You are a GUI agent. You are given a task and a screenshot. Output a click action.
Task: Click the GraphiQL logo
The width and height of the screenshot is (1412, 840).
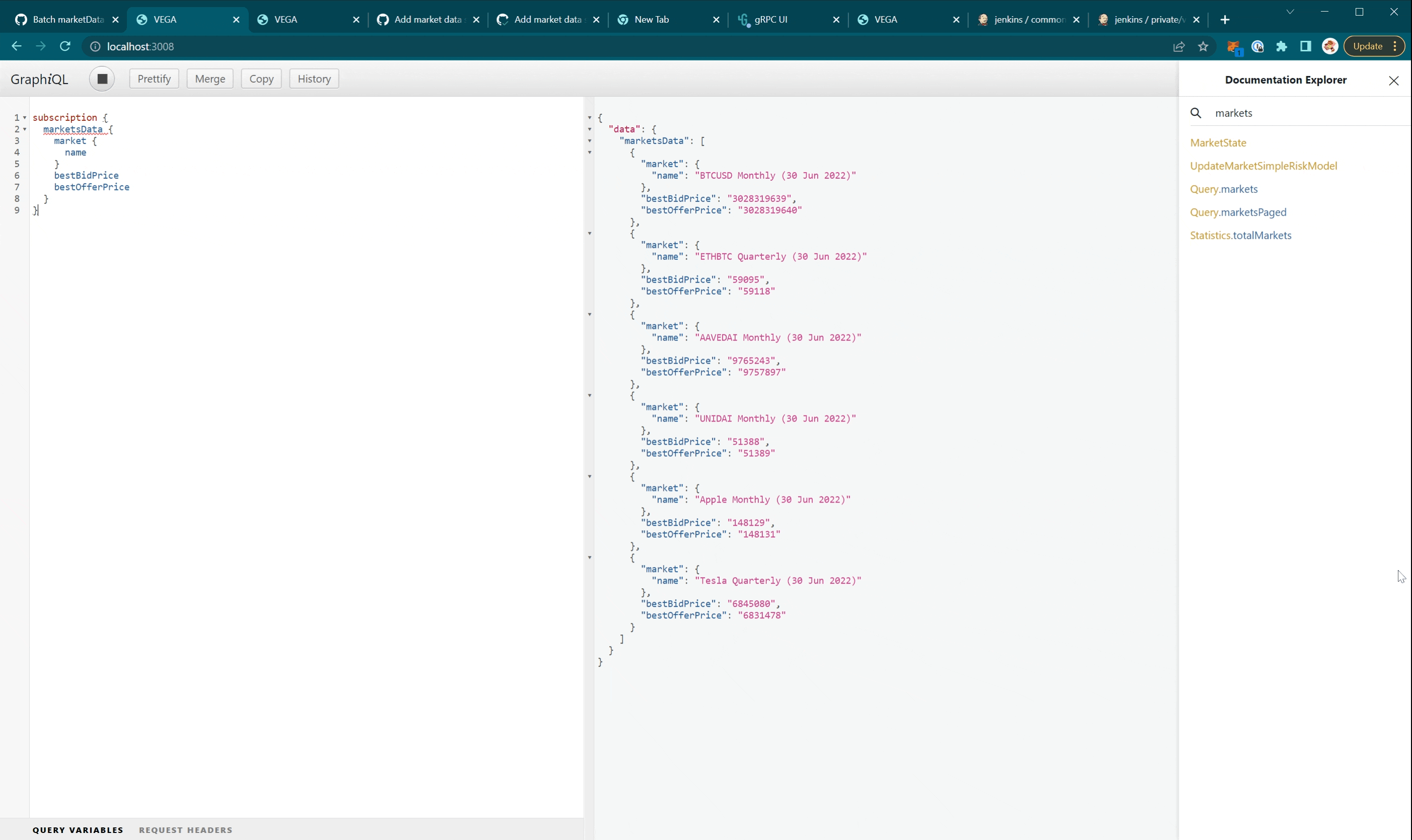point(40,79)
